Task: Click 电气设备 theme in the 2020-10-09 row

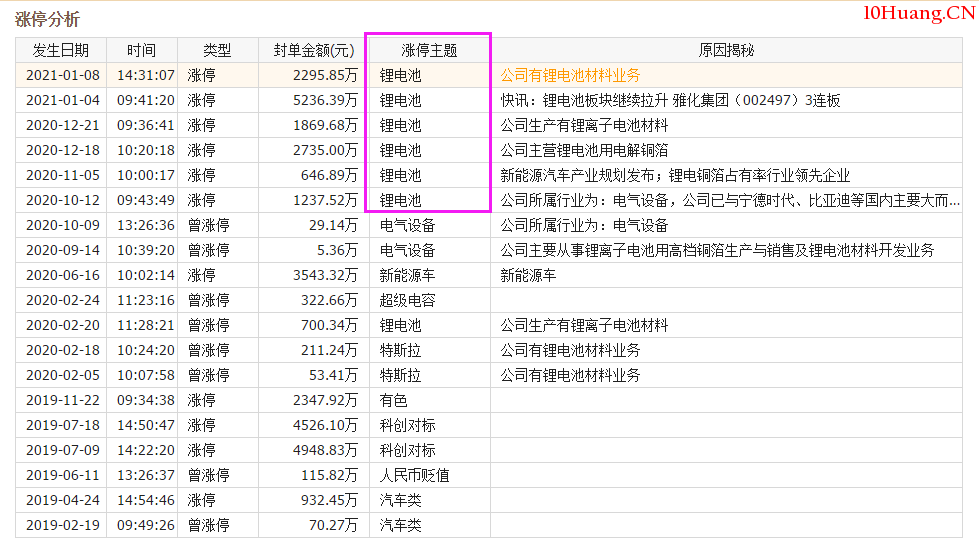Action: (407, 226)
